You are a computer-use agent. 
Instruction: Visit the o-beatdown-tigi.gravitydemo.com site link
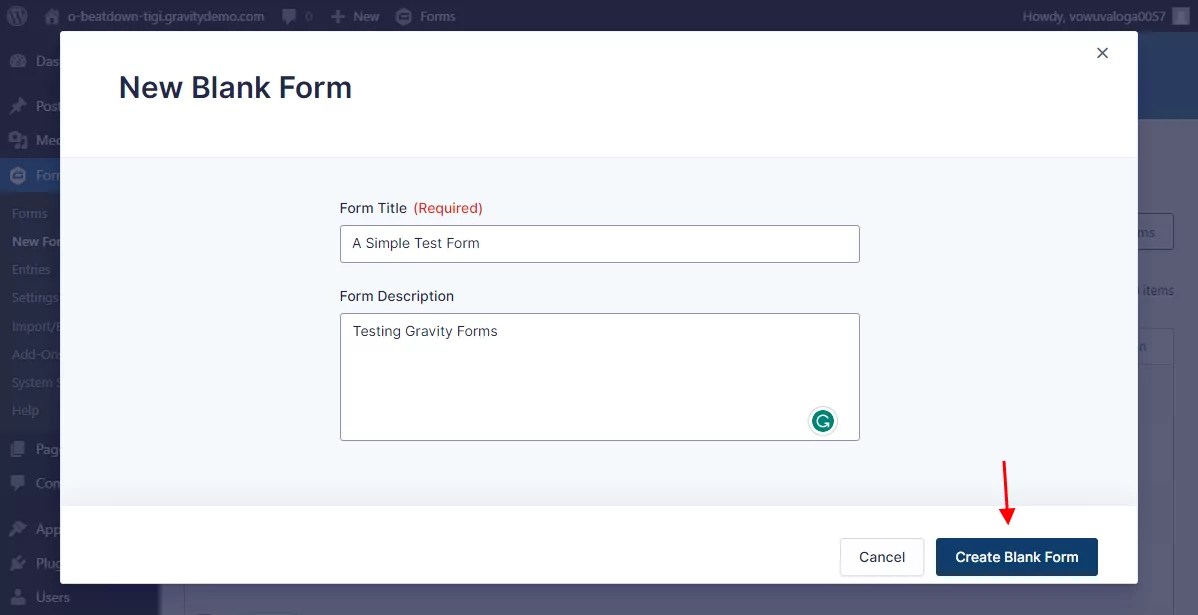click(x=165, y=16)
